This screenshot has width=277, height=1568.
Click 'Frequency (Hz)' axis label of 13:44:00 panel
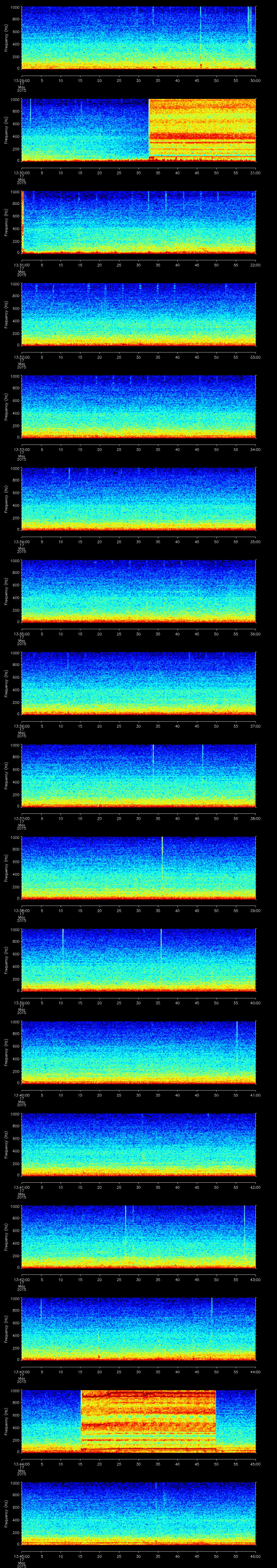coord(6,1421)
